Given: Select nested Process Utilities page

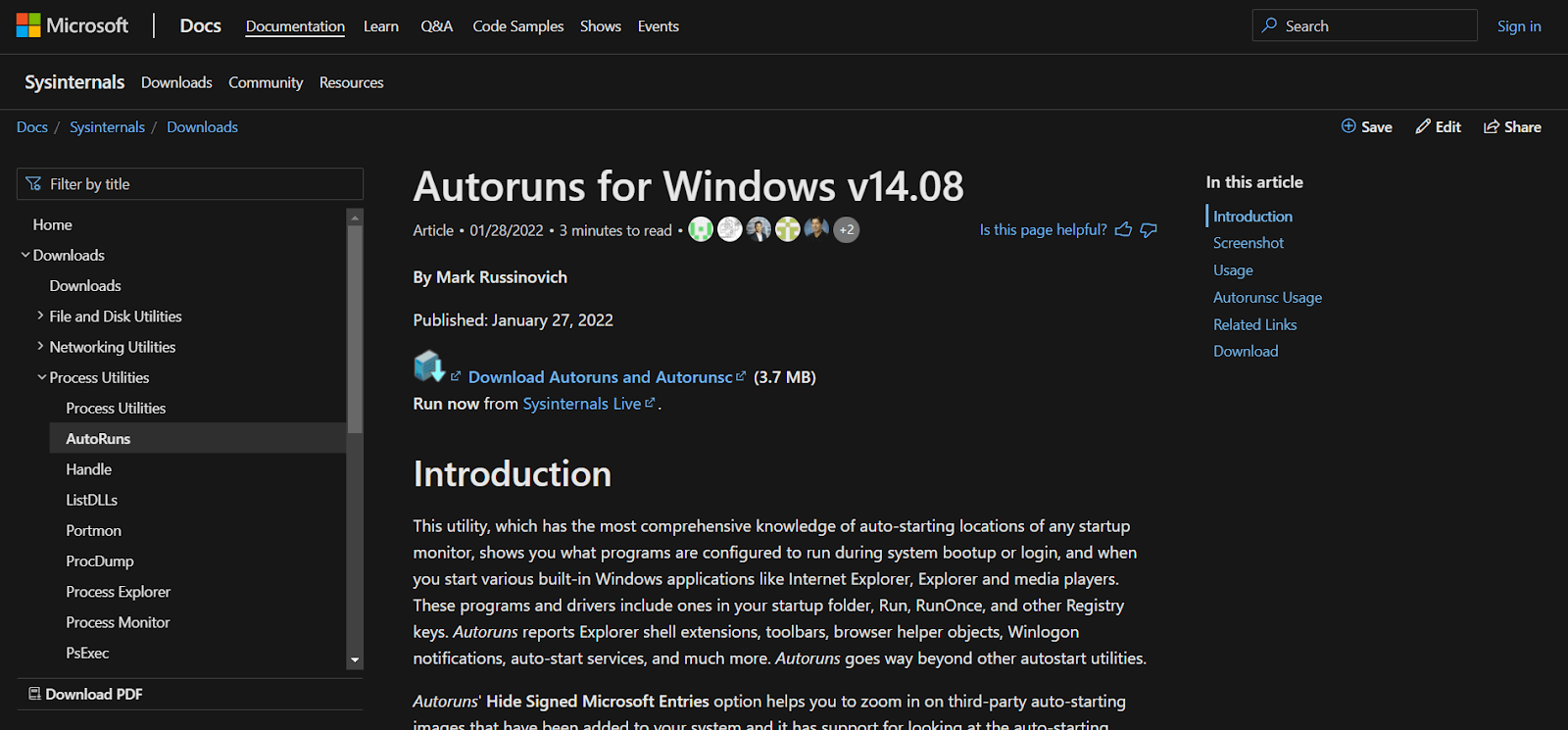Looking at the screenshot, I should pyautogui.click(x=116, y=409).
